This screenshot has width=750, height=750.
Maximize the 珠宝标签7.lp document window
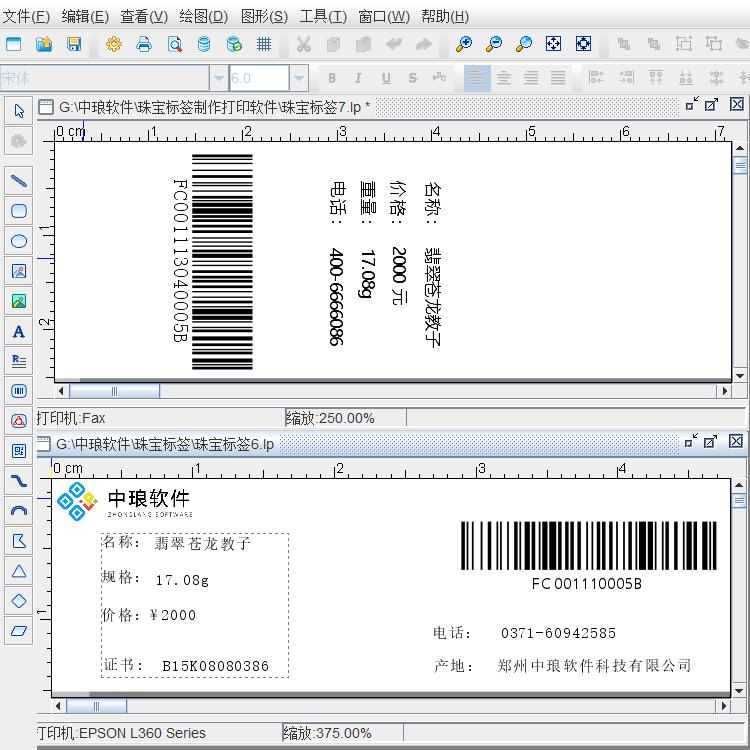(711, 105)
